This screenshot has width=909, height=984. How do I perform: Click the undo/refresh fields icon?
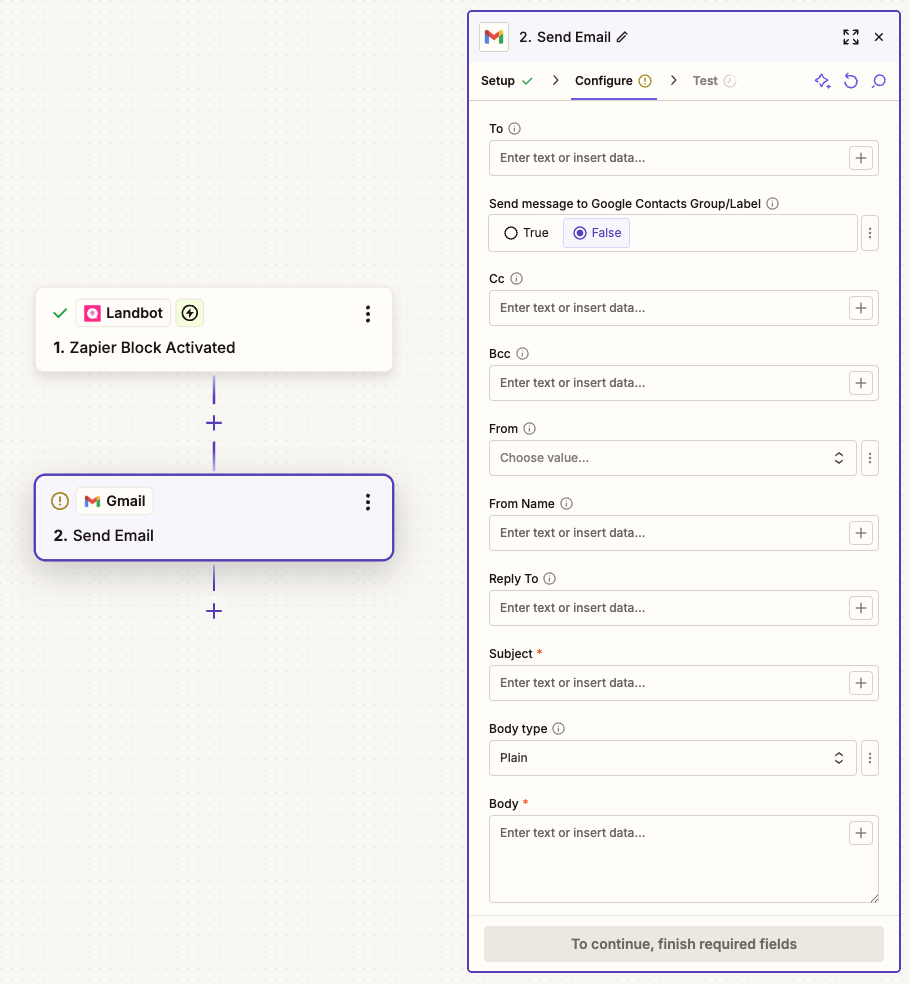coord(851,81)
